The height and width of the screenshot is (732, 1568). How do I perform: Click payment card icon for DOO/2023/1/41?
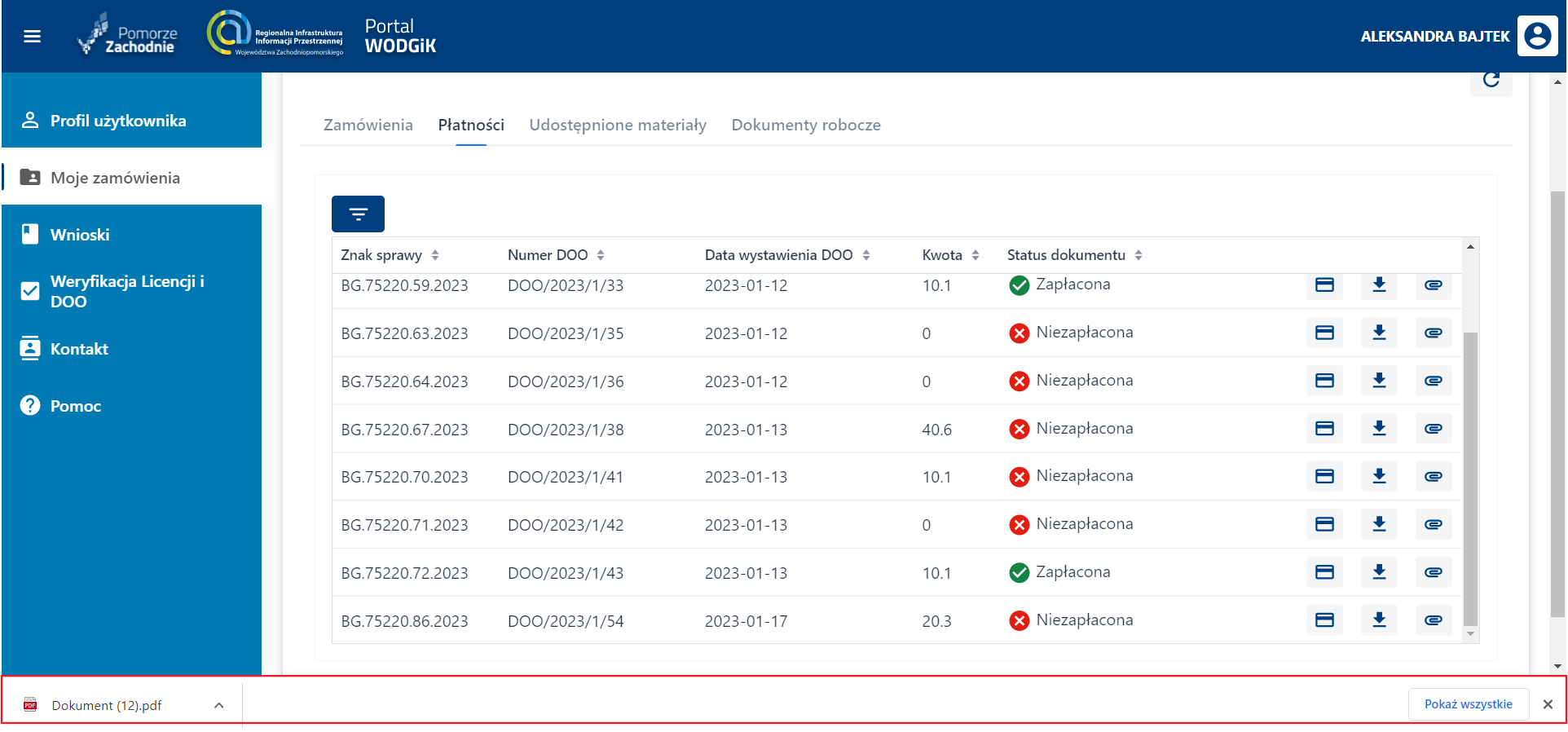(x=1324, y=477)
